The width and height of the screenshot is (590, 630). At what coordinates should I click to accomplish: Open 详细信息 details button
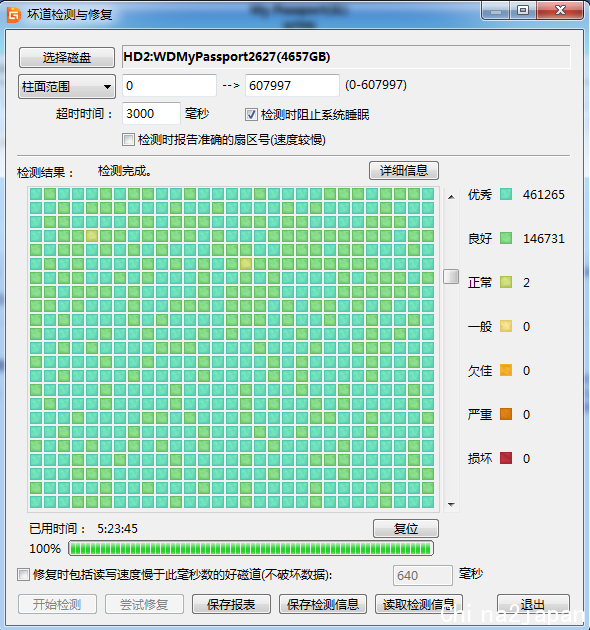point(404,171)
